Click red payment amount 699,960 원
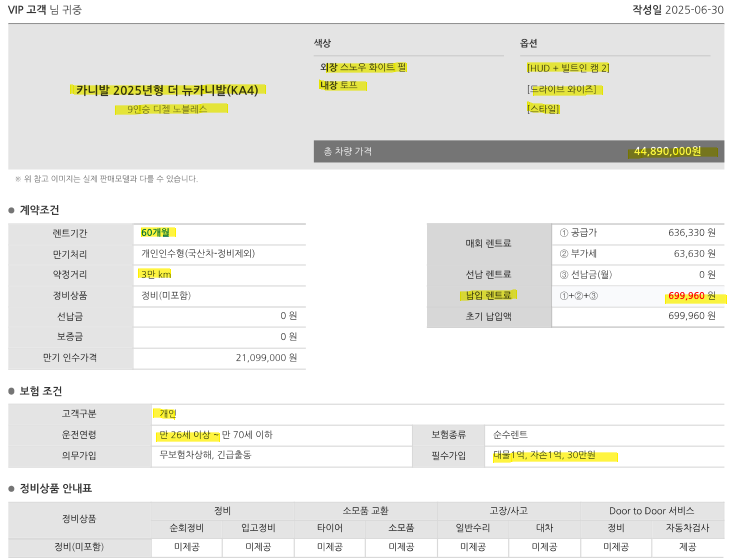 tap(692, 296)
